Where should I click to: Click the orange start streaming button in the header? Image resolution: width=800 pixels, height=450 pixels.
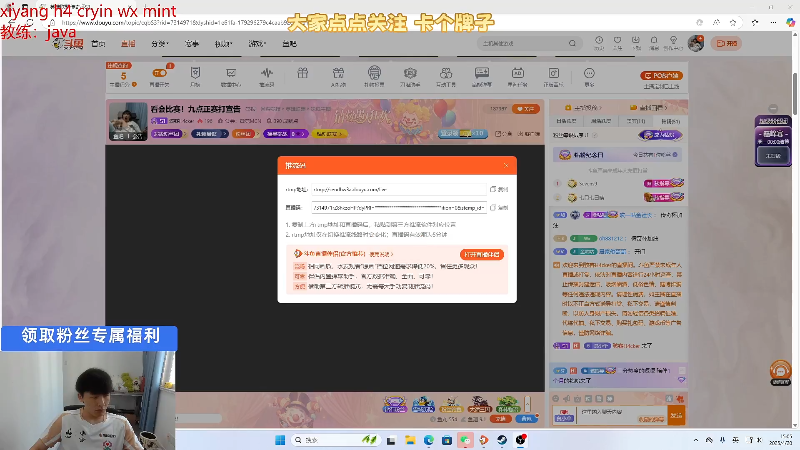[x=727, y=43]
